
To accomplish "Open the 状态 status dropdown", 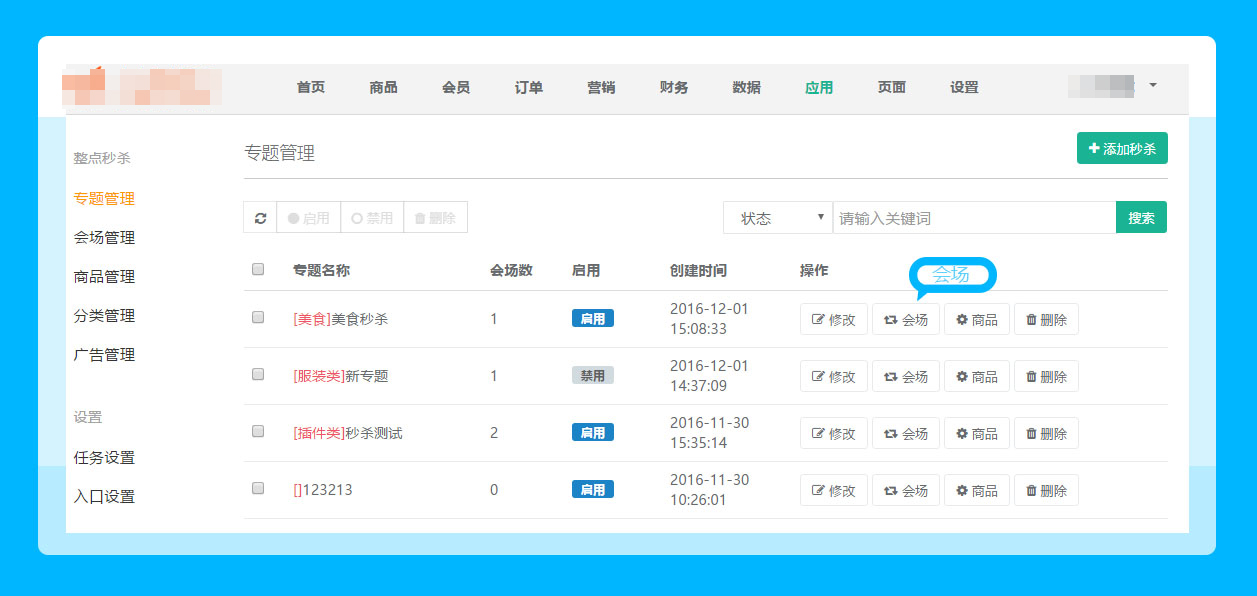I will point(777,218).
